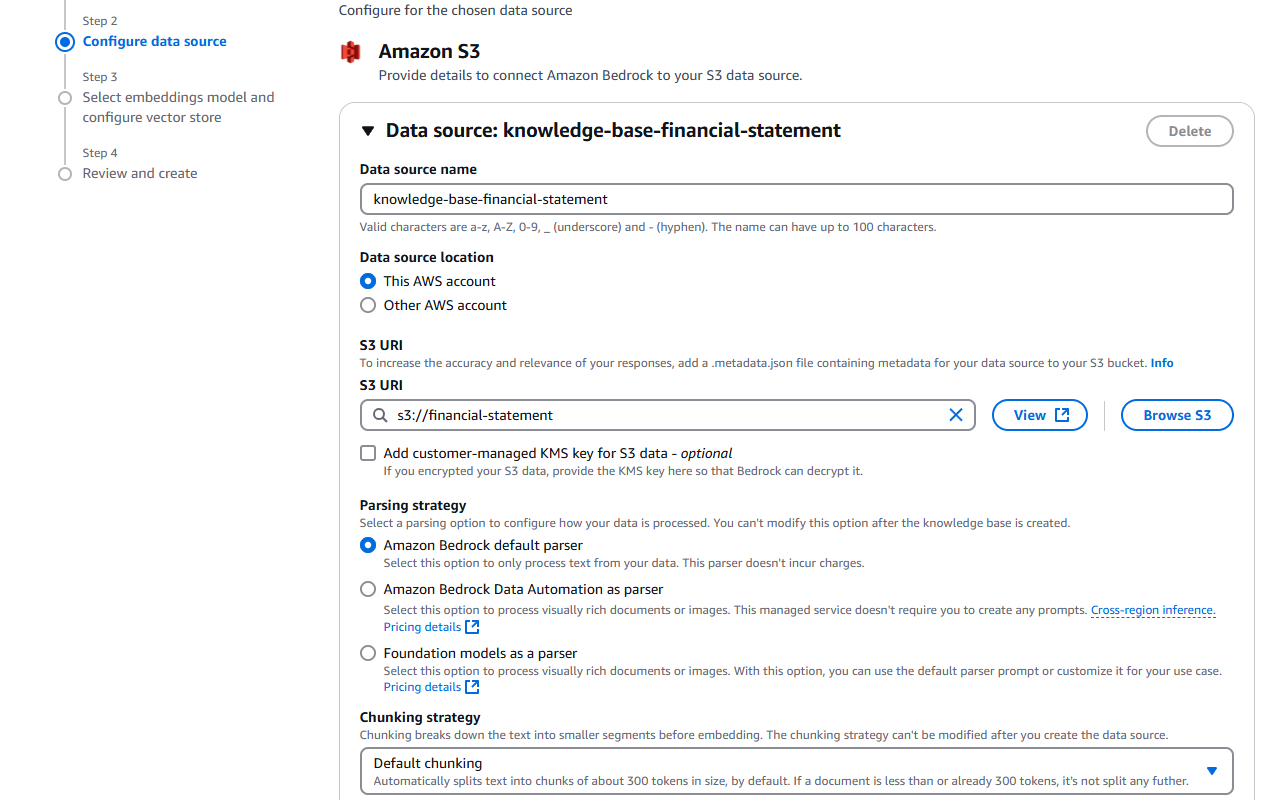The height and width of the screenshot is (800, 1279).
Task: Open the Cross-region inference link
Action: tap(1153, 610)
